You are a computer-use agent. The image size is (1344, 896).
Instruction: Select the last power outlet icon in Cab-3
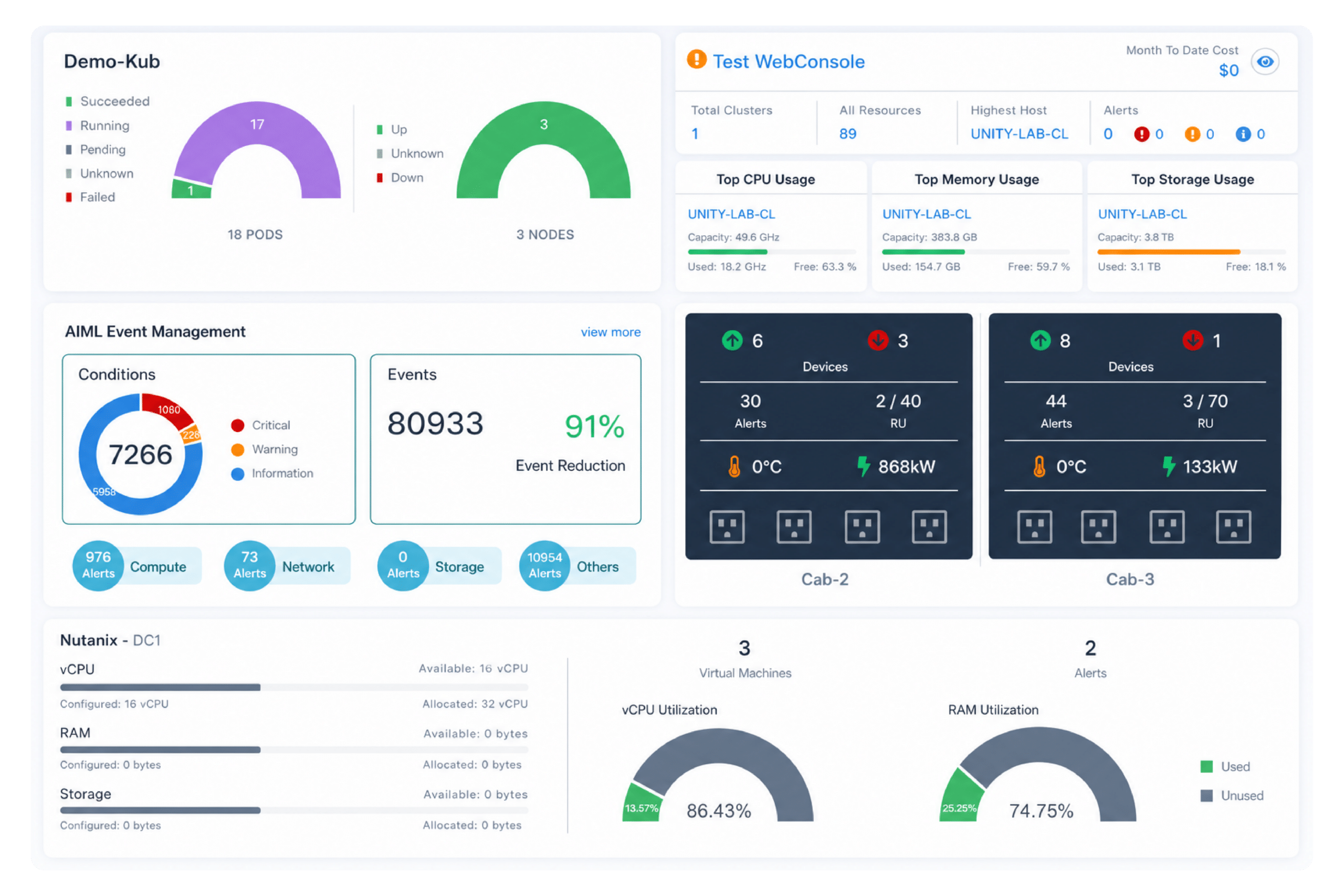tap(1234, 526)
